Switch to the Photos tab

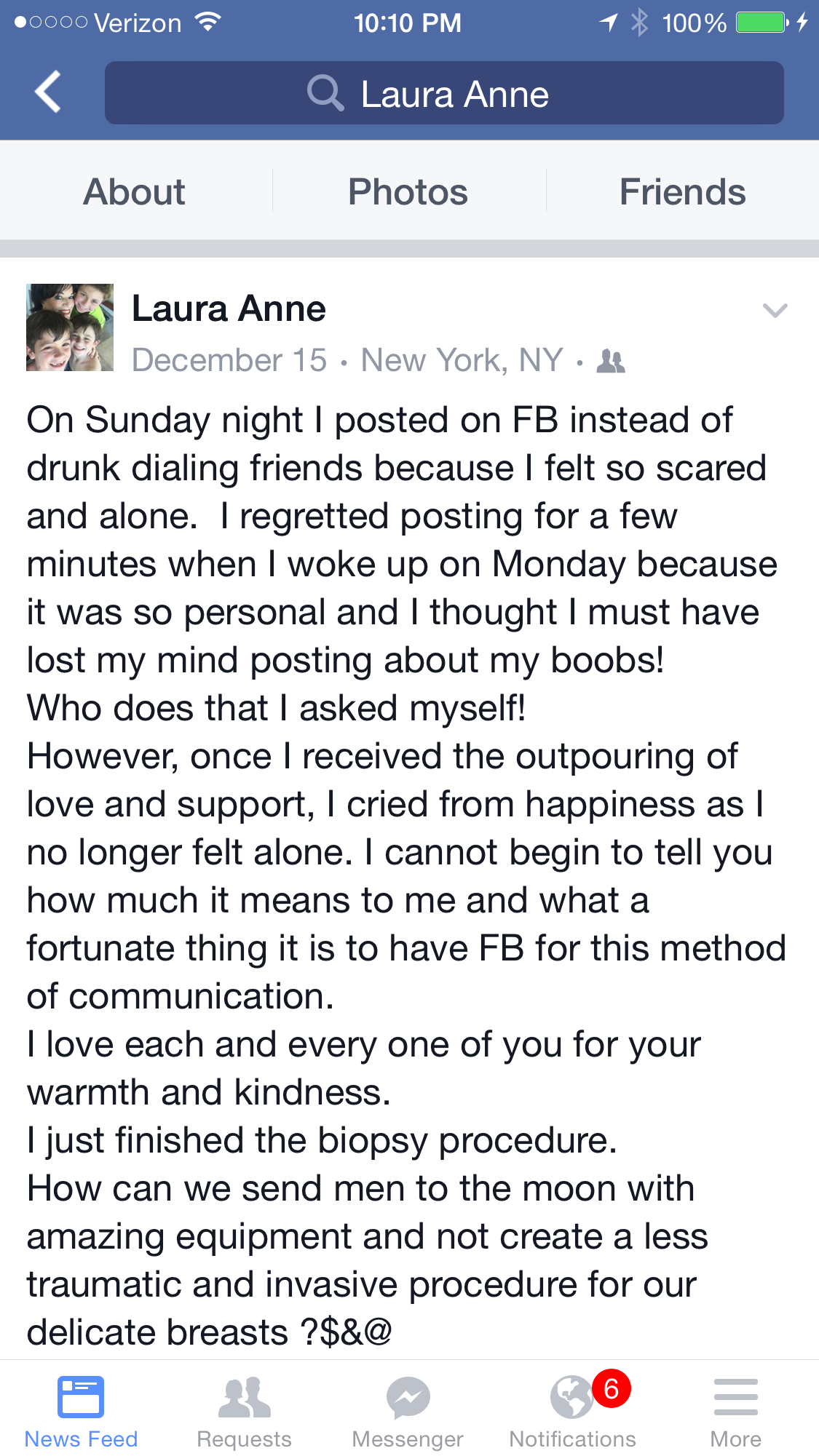[x=408, y=192]
